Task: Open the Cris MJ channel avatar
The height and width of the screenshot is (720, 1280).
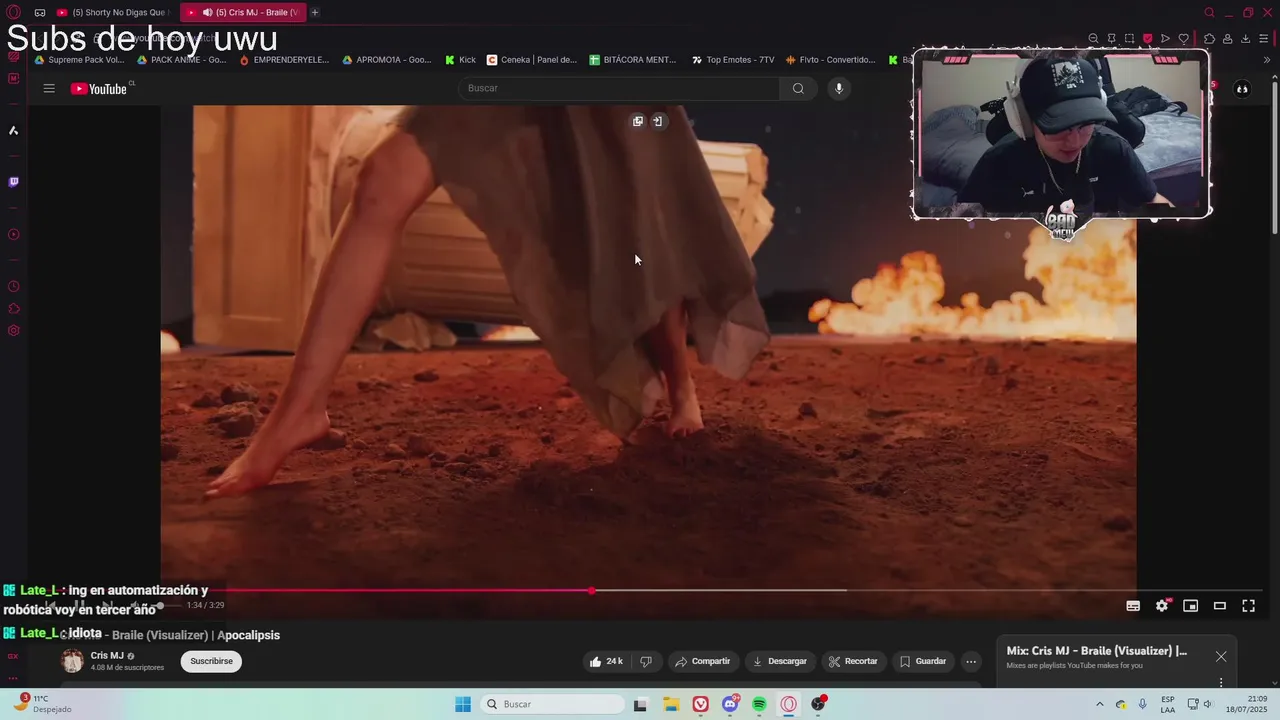Action: click(x=72, y=661)
